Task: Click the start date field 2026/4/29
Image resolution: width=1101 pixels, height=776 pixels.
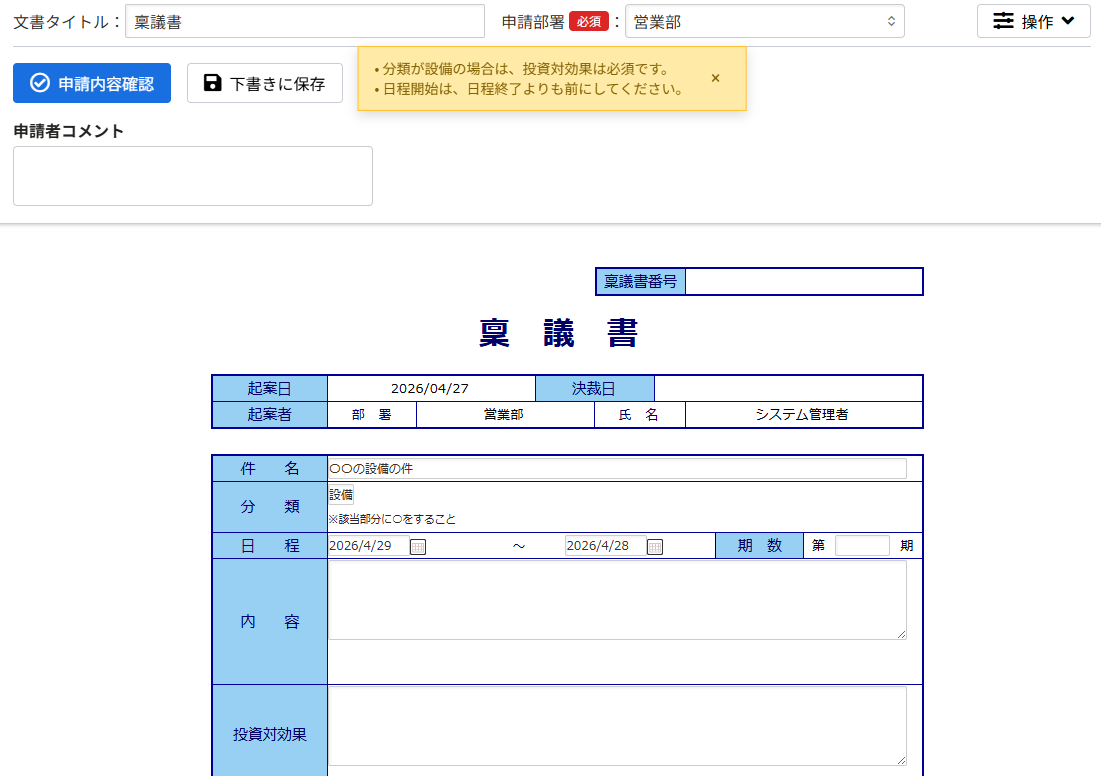Action: [369, 546]
